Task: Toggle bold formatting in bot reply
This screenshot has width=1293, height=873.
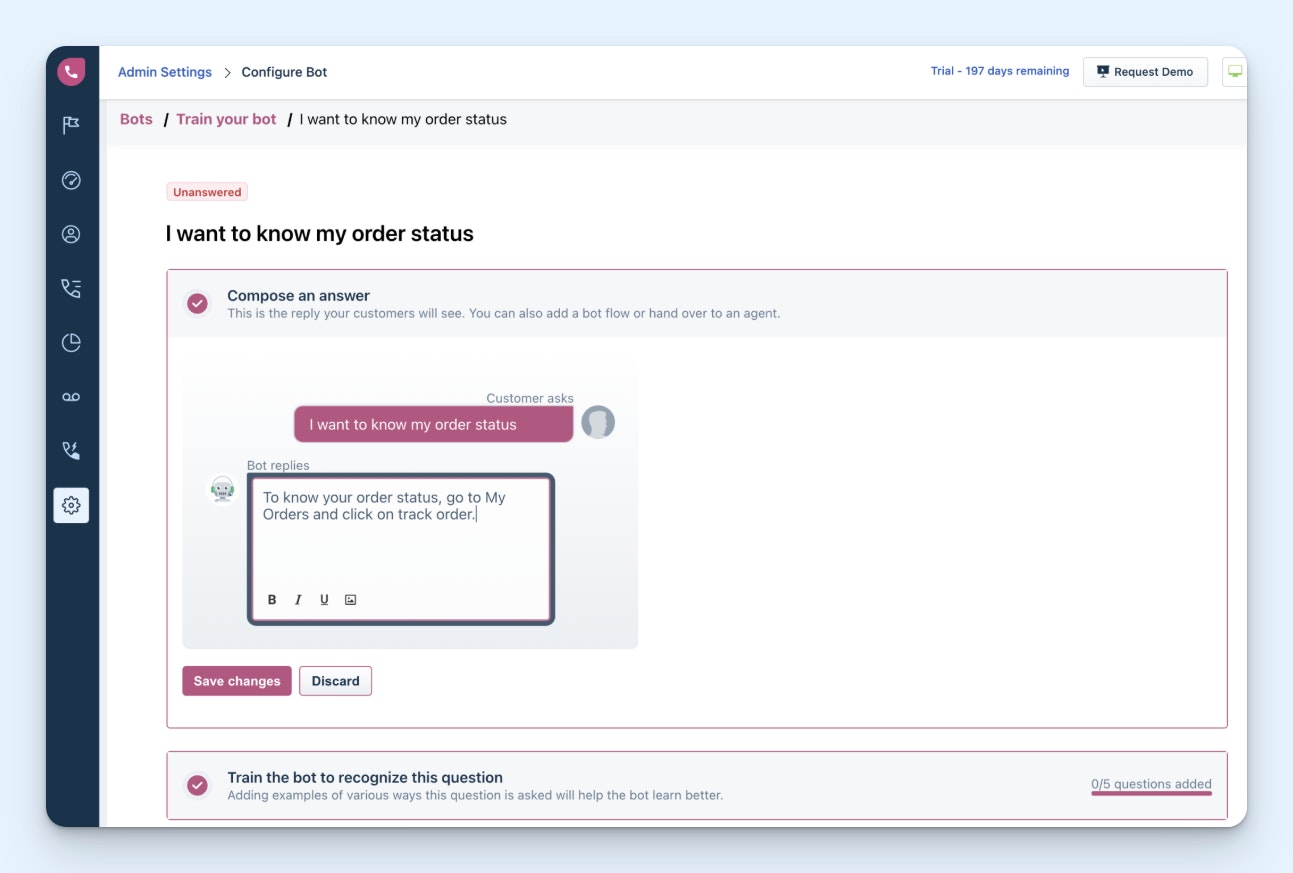Action: pos(272,600)
